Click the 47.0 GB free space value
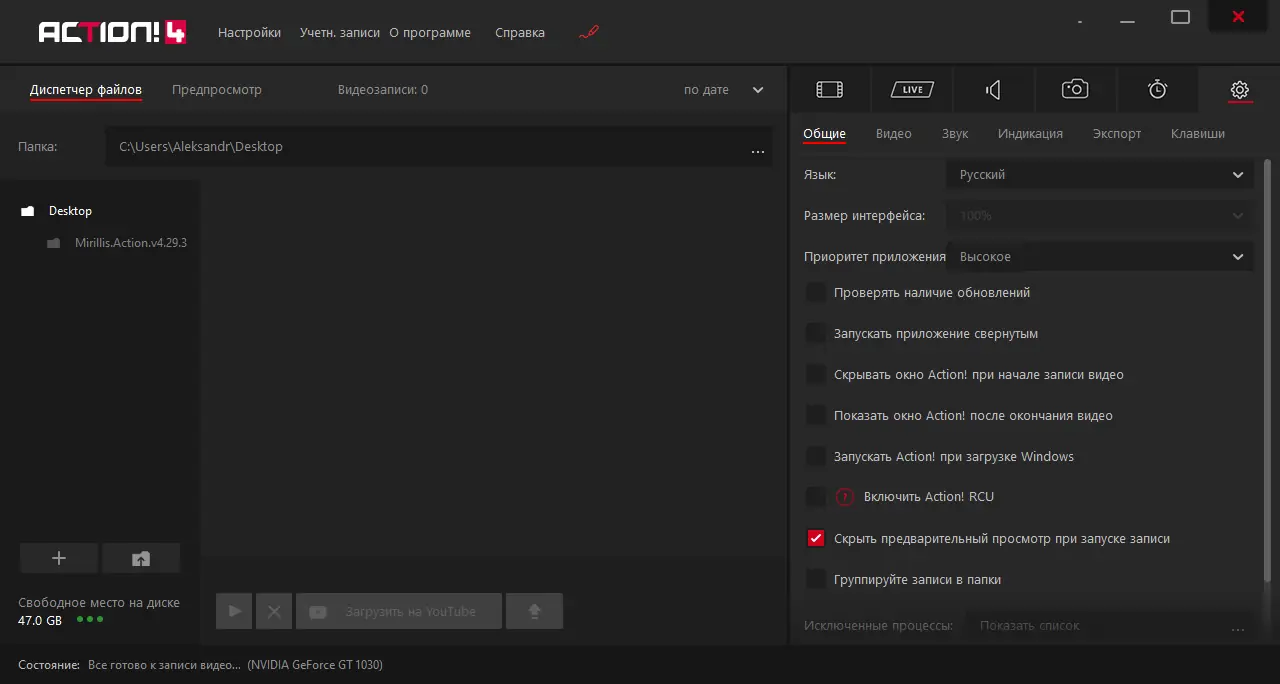This screenshot has height=684, width=1280. click(40, 621)
